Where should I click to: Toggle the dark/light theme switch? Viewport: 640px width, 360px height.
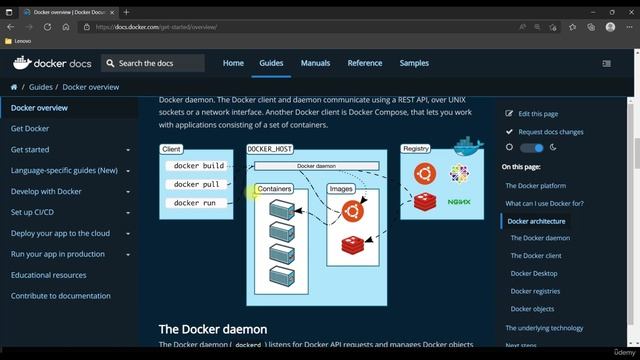pos(531,147)
